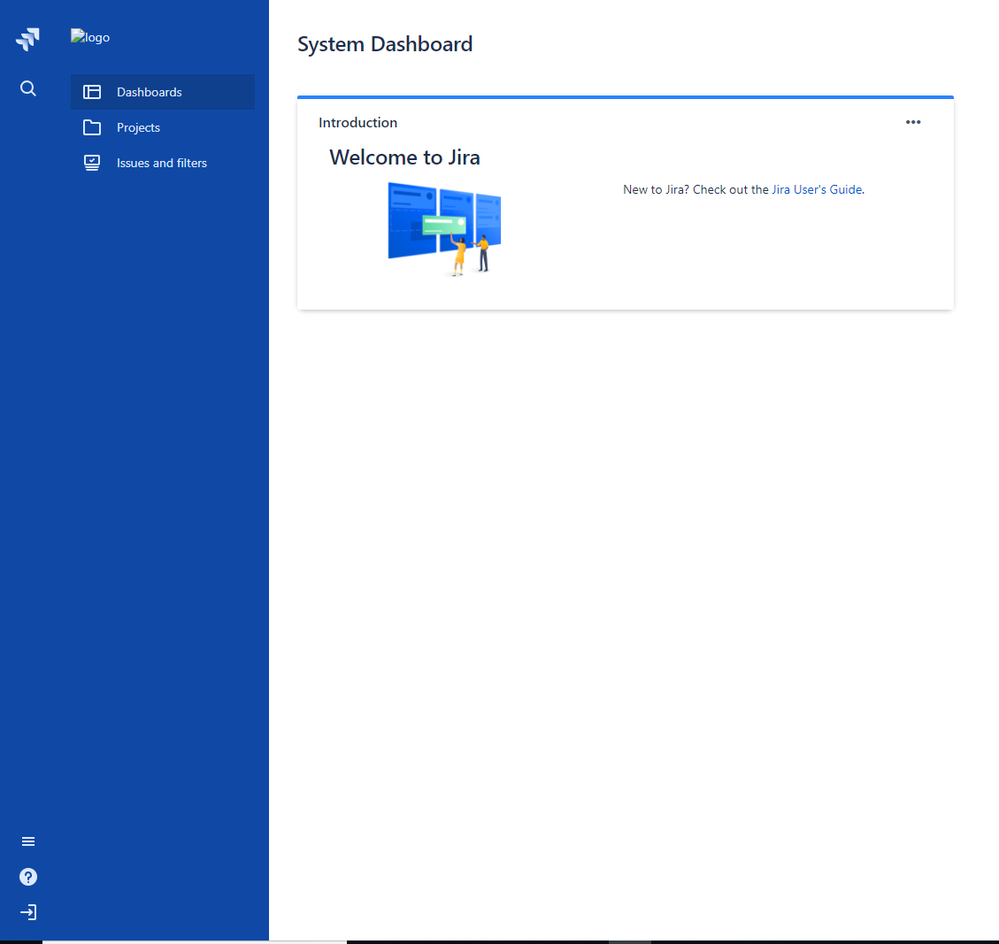Click the Issues and filters icon
Screen dimensions: 999x944
point(92,163)
